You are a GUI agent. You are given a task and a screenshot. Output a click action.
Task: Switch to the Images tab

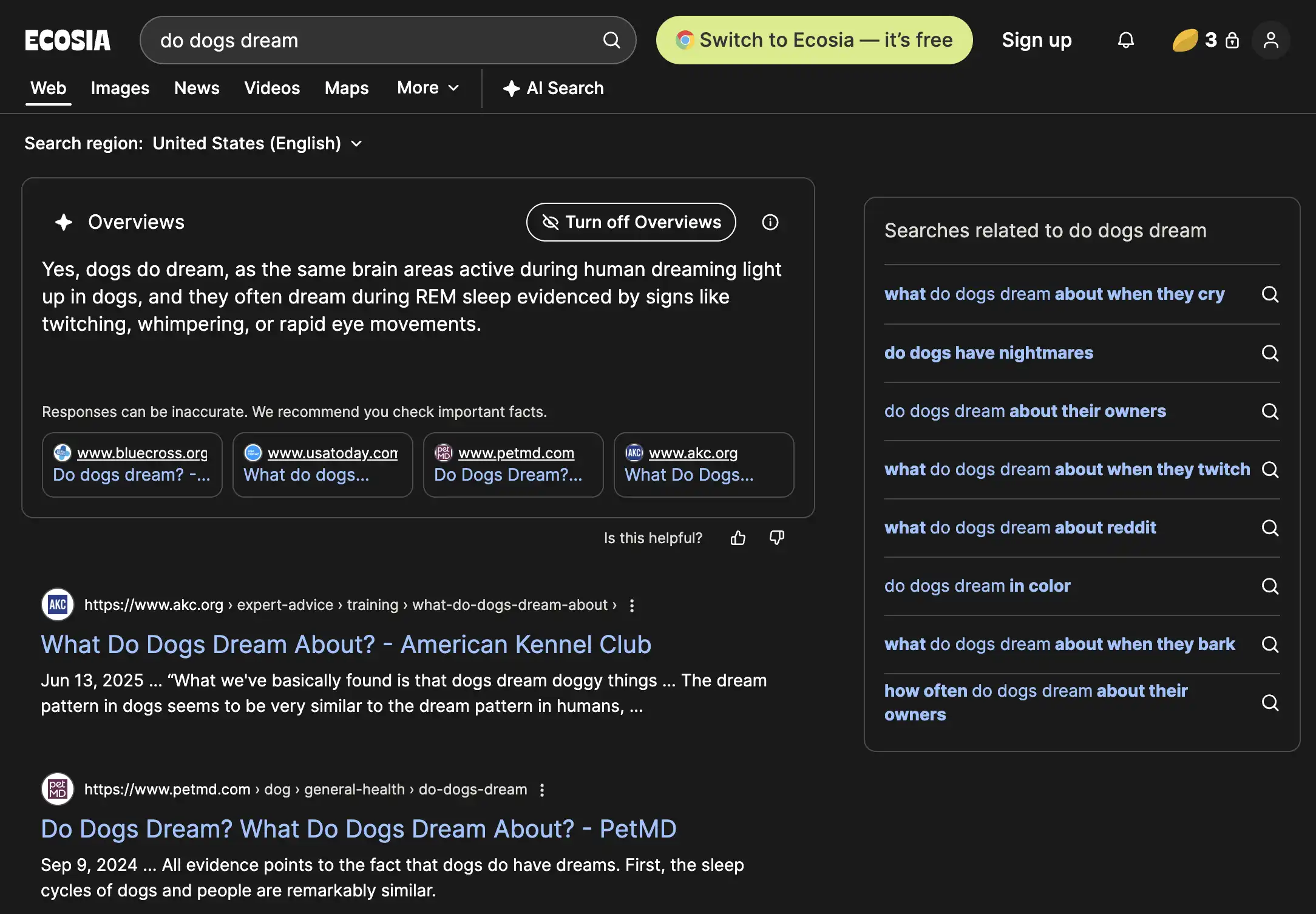[120, 88]
